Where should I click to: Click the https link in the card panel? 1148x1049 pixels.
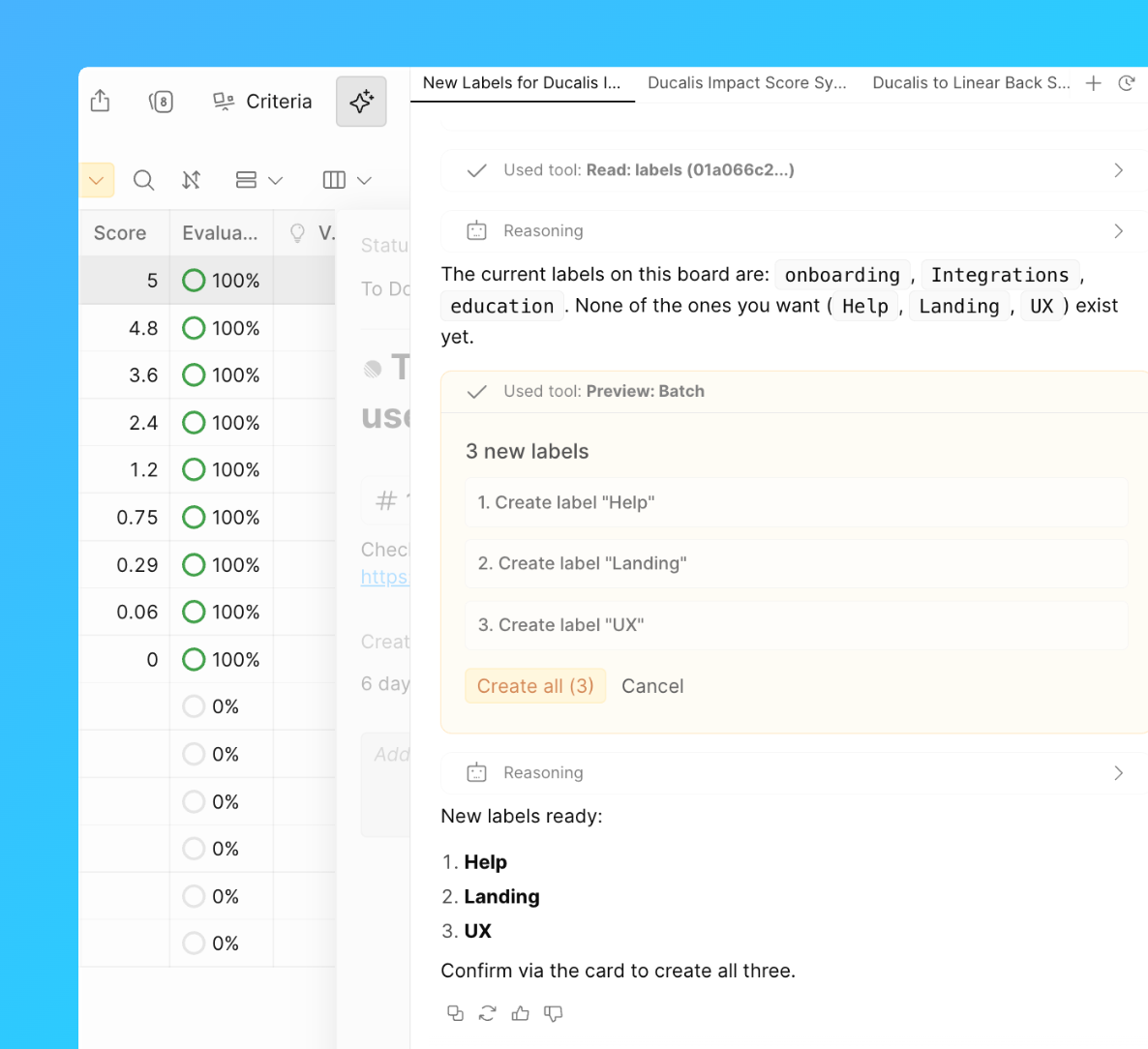pyautogui.click(x=385, y=577)
